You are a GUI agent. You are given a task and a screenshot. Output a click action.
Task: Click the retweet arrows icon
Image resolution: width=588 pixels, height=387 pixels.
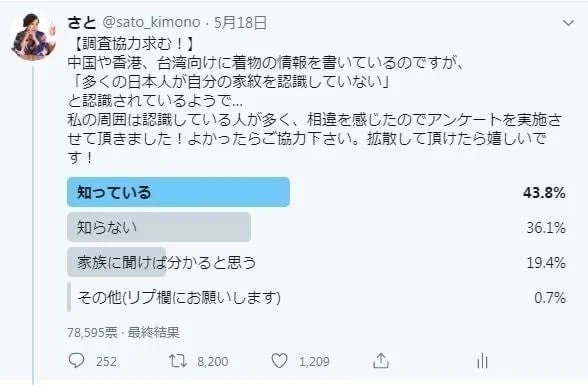178,361
